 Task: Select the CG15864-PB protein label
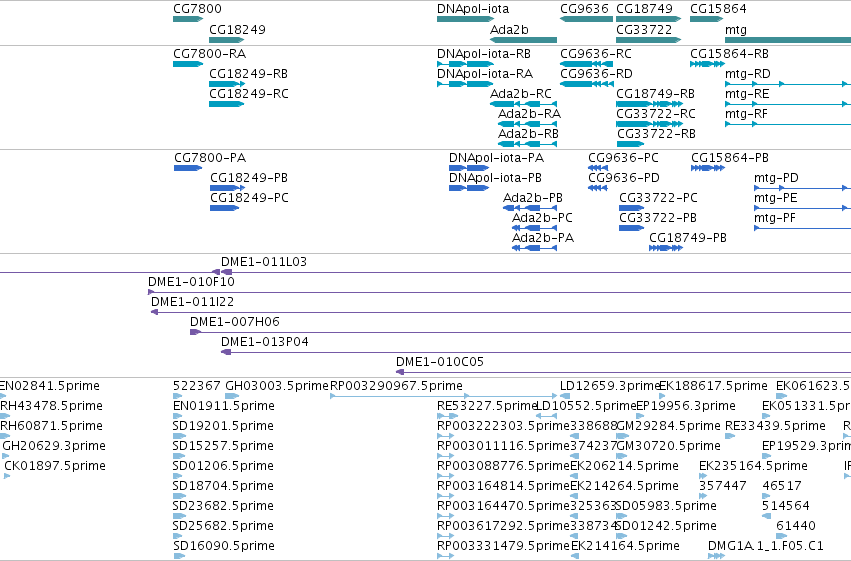tap(730, 158)
